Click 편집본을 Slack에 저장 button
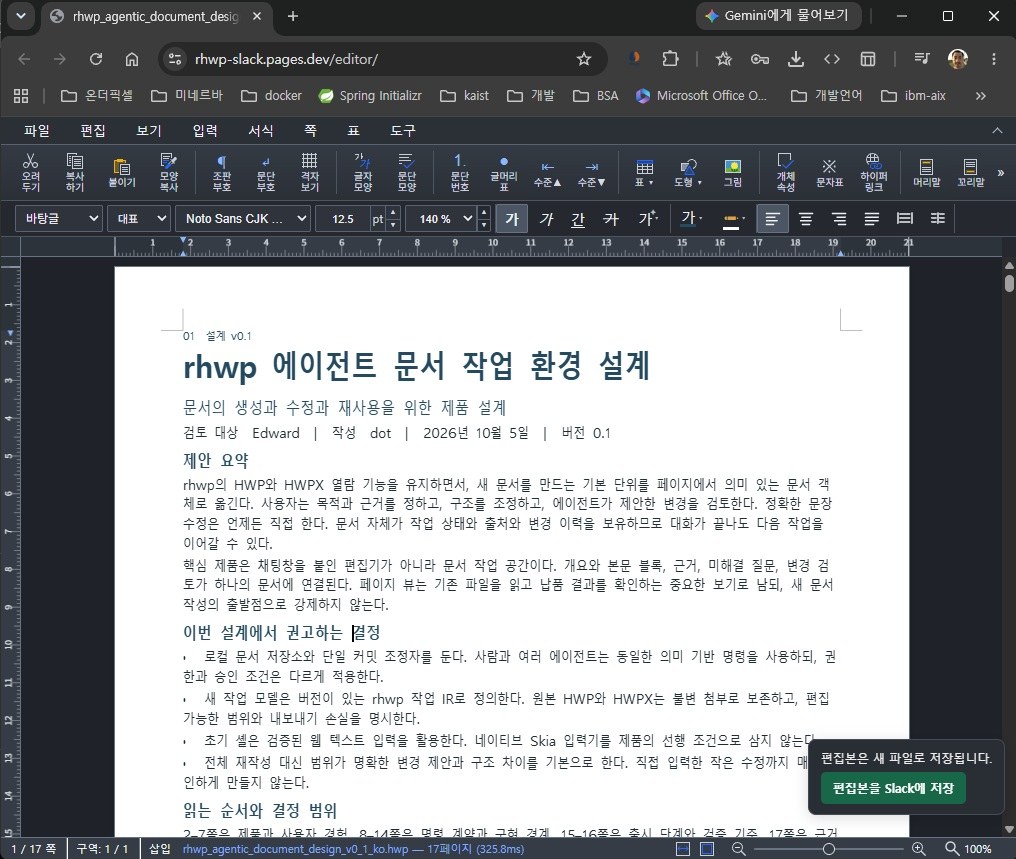1016x859 pixels. 893,788
